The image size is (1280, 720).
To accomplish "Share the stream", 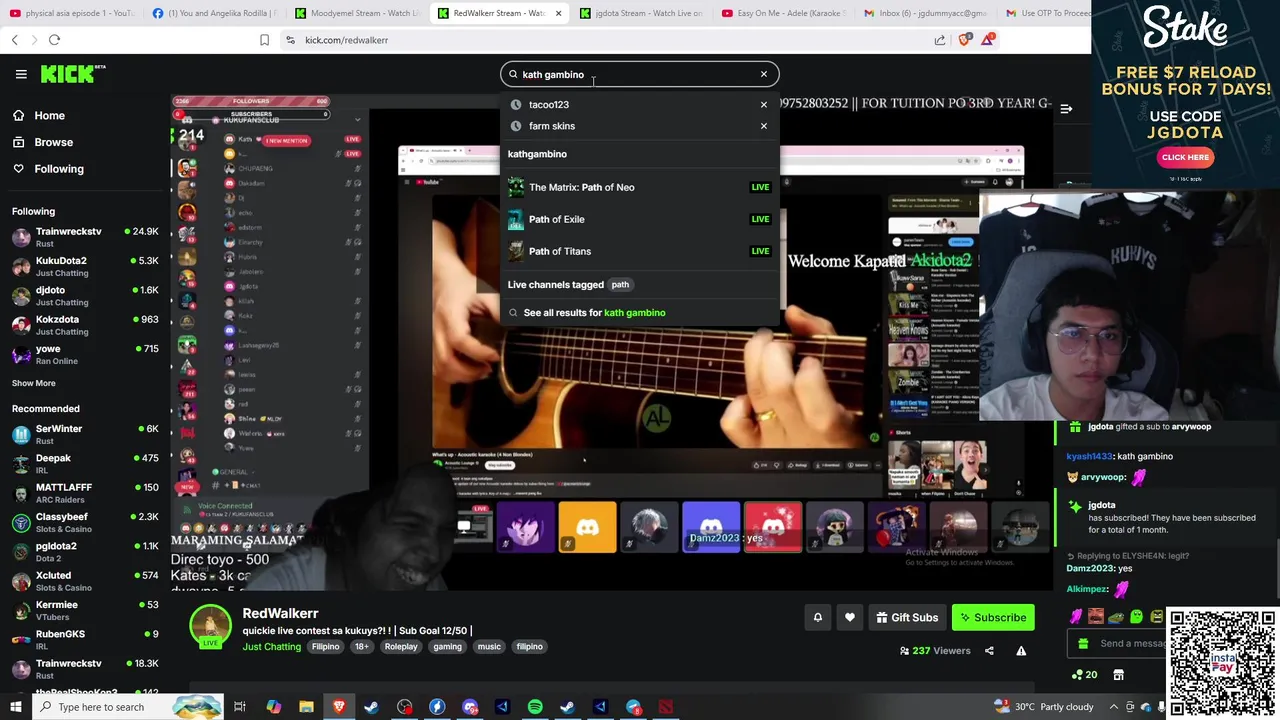I will point(989,651).
